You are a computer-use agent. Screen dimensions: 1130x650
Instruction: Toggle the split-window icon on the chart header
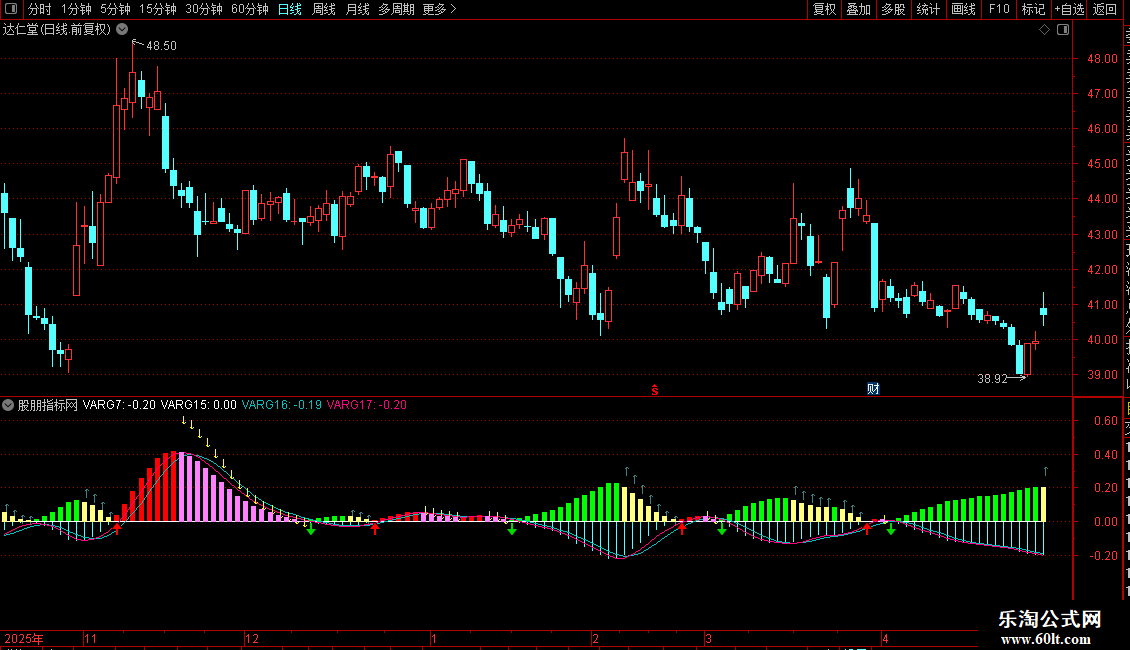pyautogui.click(x=1063, y=30)
